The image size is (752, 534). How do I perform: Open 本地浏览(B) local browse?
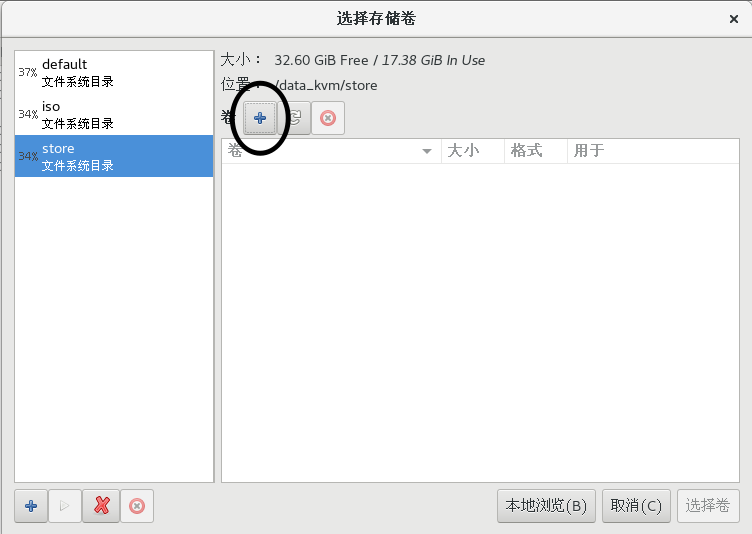point(546,506)
